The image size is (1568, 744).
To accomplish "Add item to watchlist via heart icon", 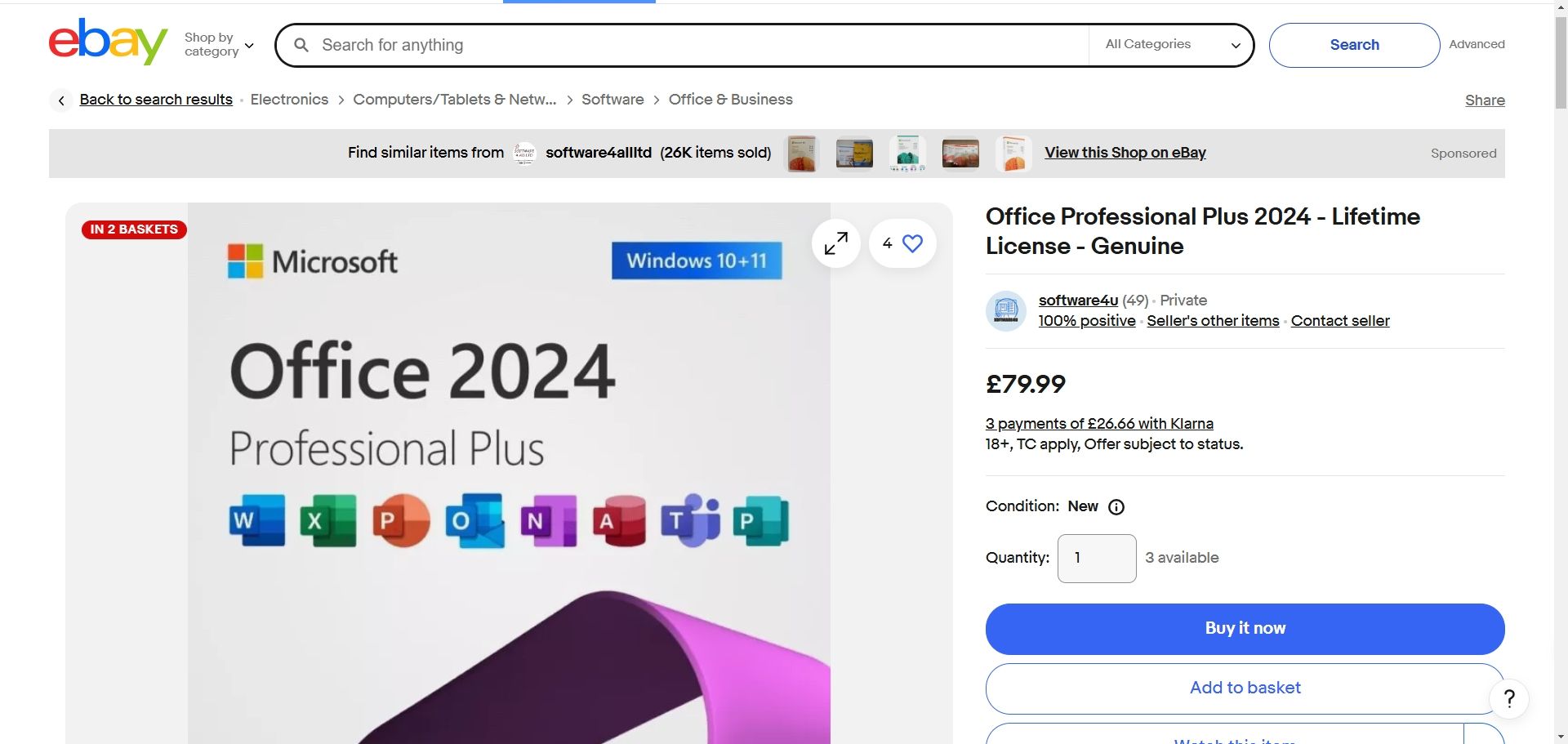I will 902,243.
